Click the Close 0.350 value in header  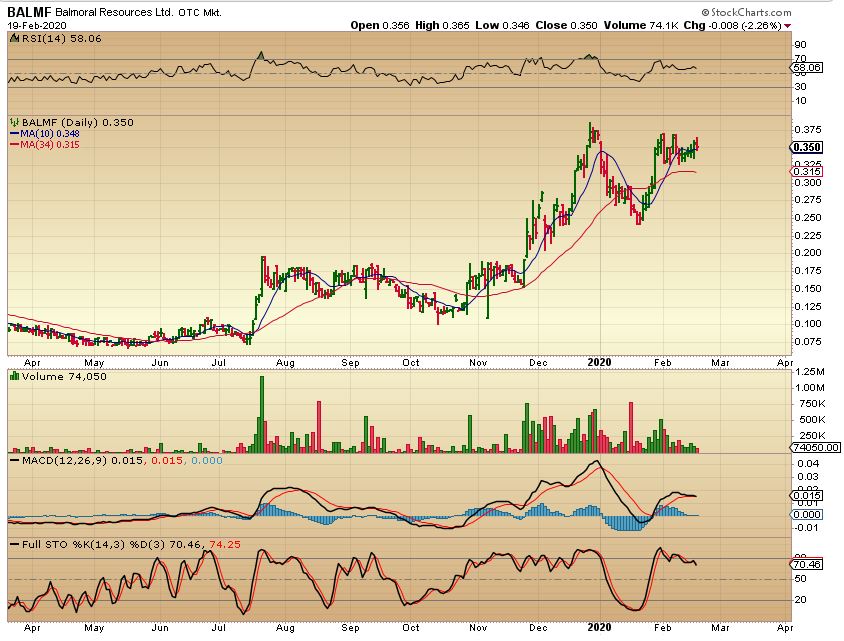[x=566, y=25]
